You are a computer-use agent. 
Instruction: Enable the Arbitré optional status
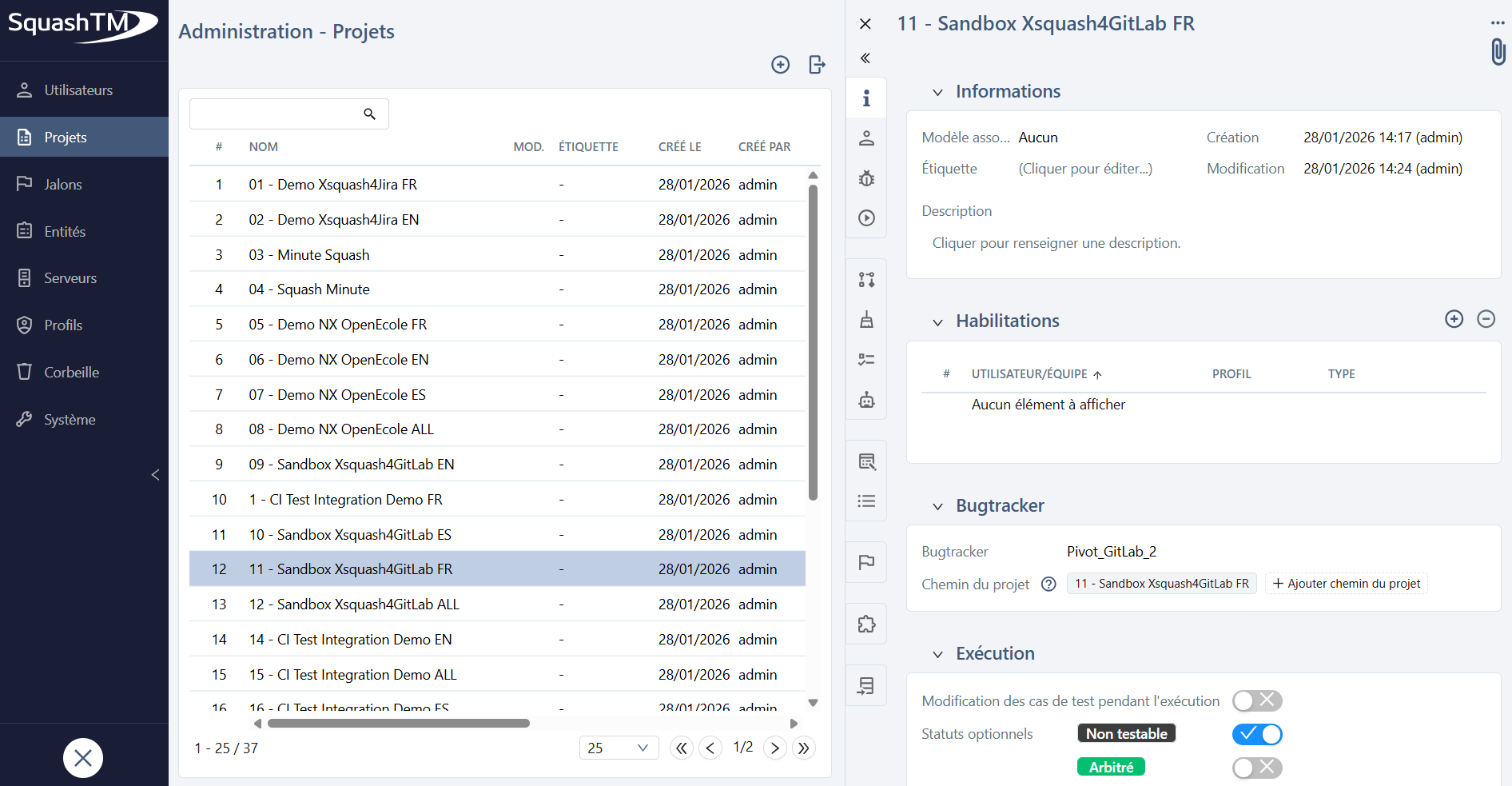[1256, 767]
